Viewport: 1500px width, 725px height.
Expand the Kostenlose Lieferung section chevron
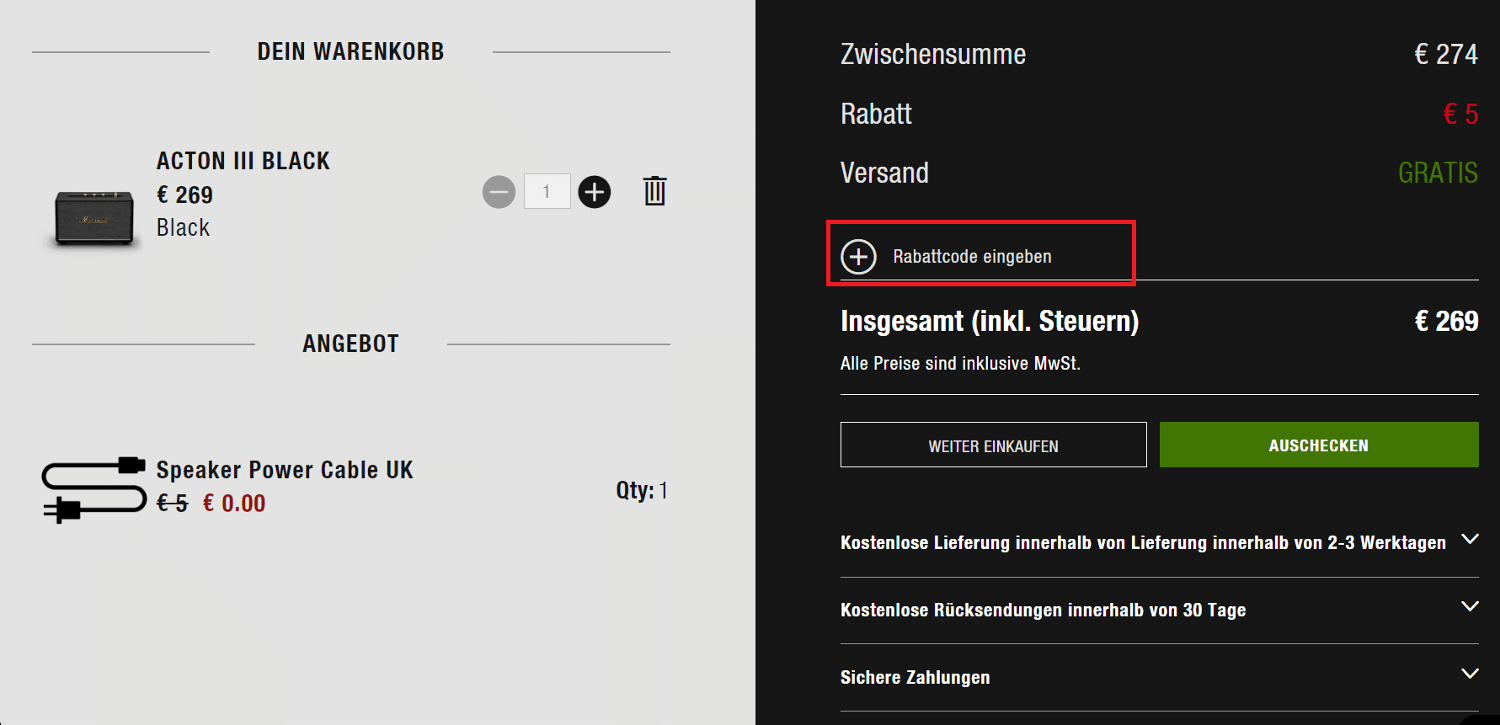(x=1469, y=540)
